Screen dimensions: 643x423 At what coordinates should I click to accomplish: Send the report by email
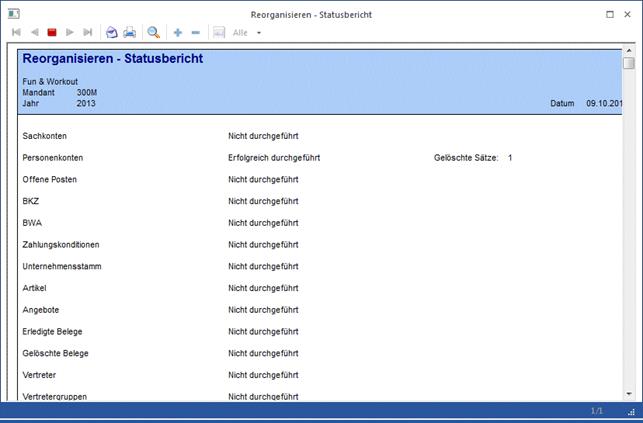tap(112, 33)
